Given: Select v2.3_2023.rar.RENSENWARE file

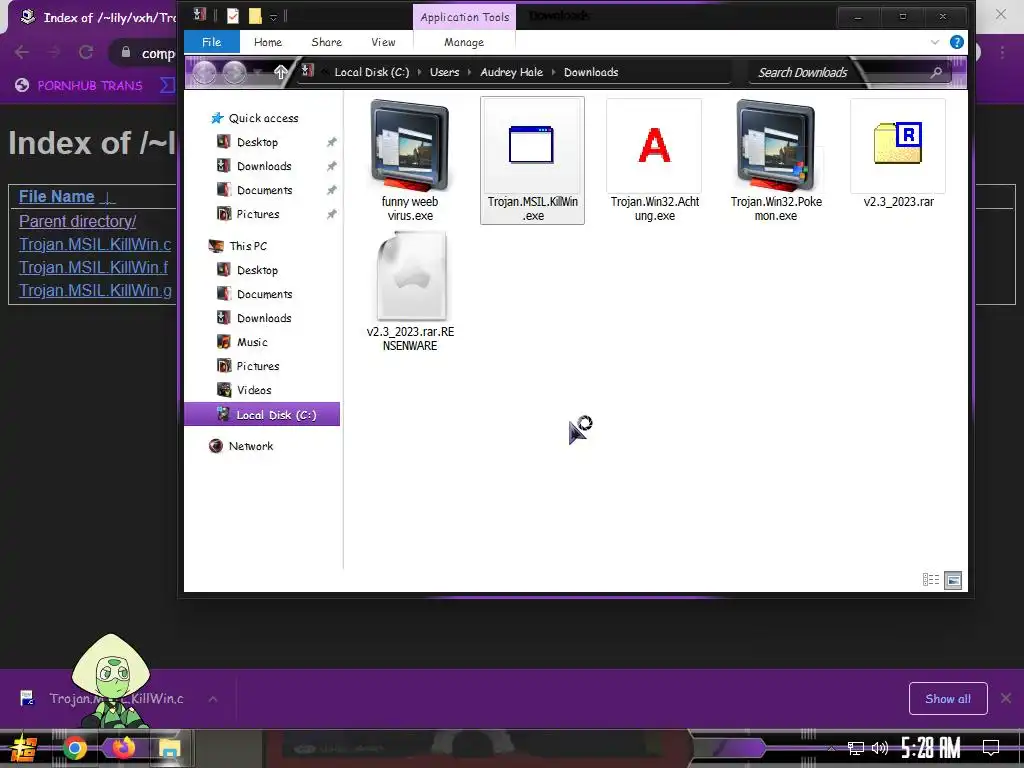Looking at the screenshot, I should click(410, 292).
